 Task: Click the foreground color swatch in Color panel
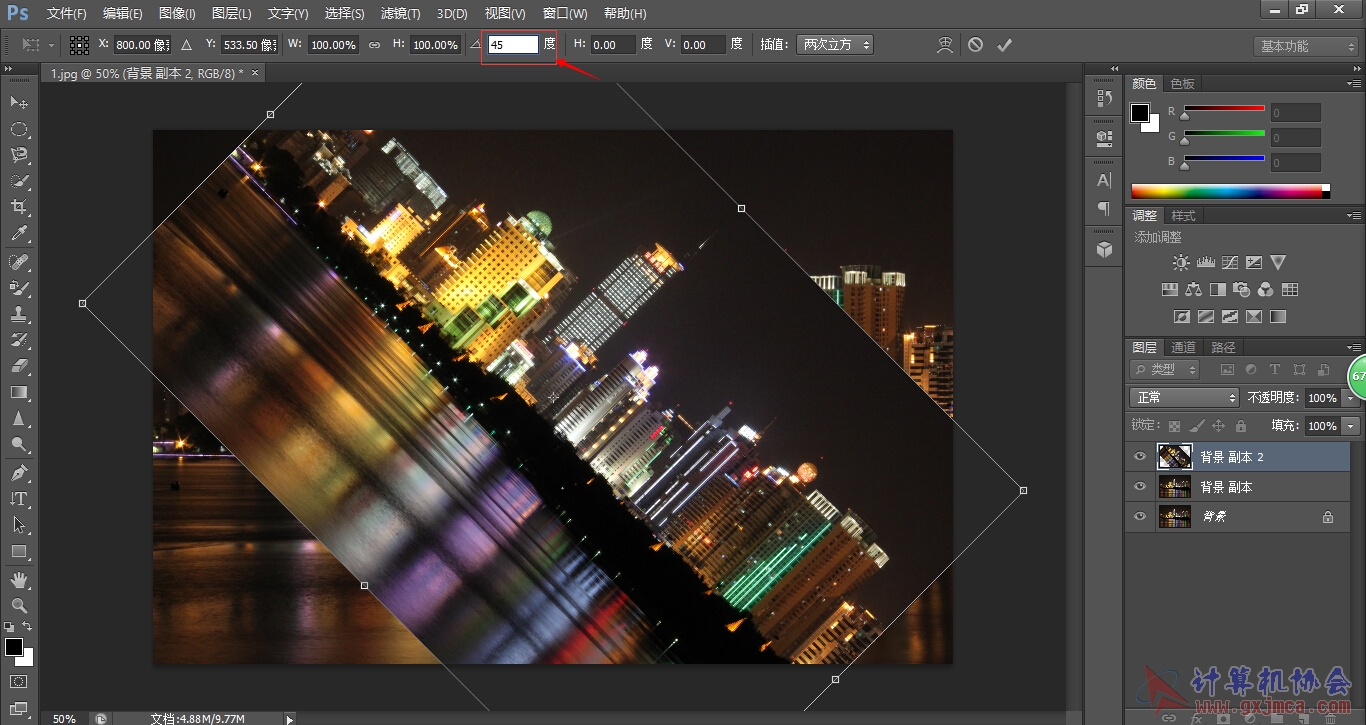(1140, 113)
